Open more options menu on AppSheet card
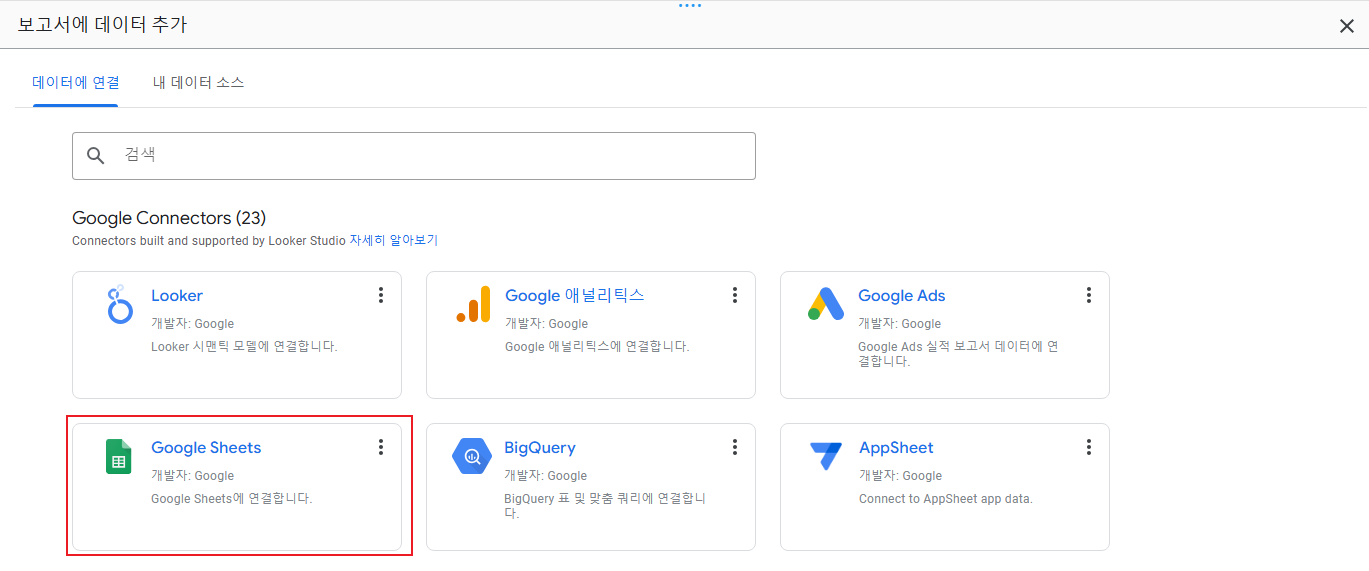The image size is (1369, 571). (x=1089, y=447)
